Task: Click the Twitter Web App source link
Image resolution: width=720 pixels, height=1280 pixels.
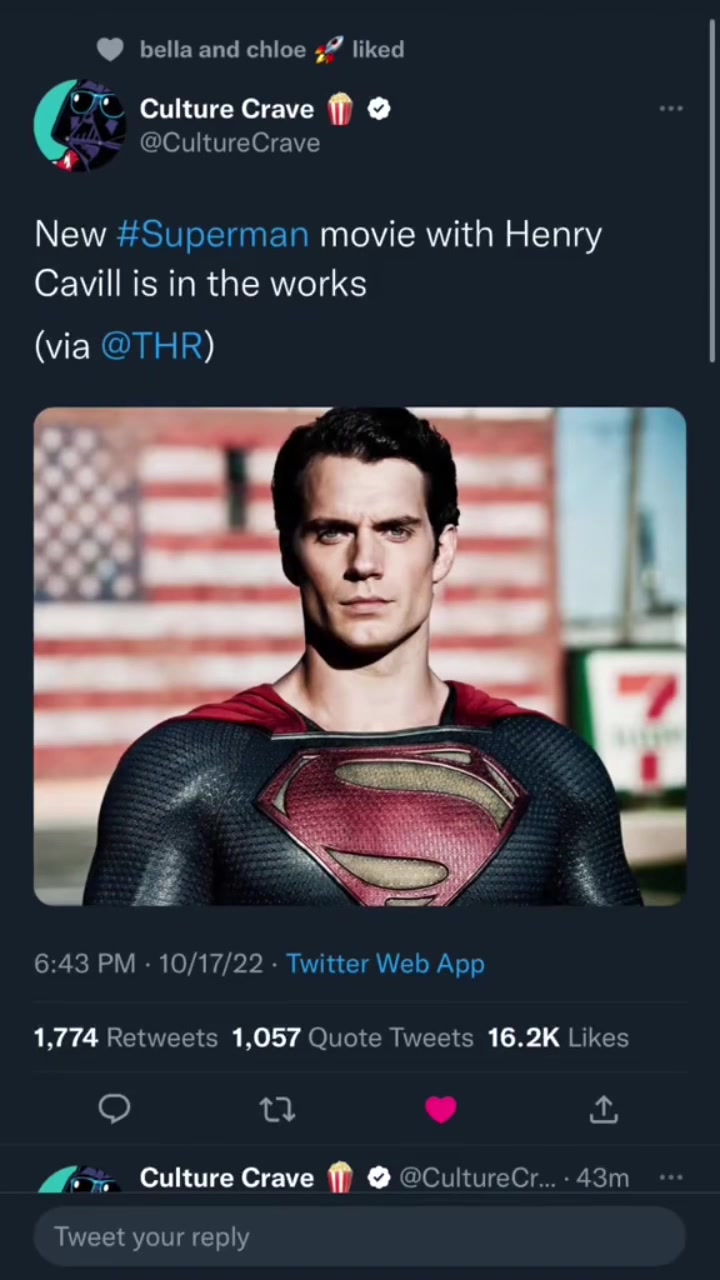Action: (x=385, y=963)
